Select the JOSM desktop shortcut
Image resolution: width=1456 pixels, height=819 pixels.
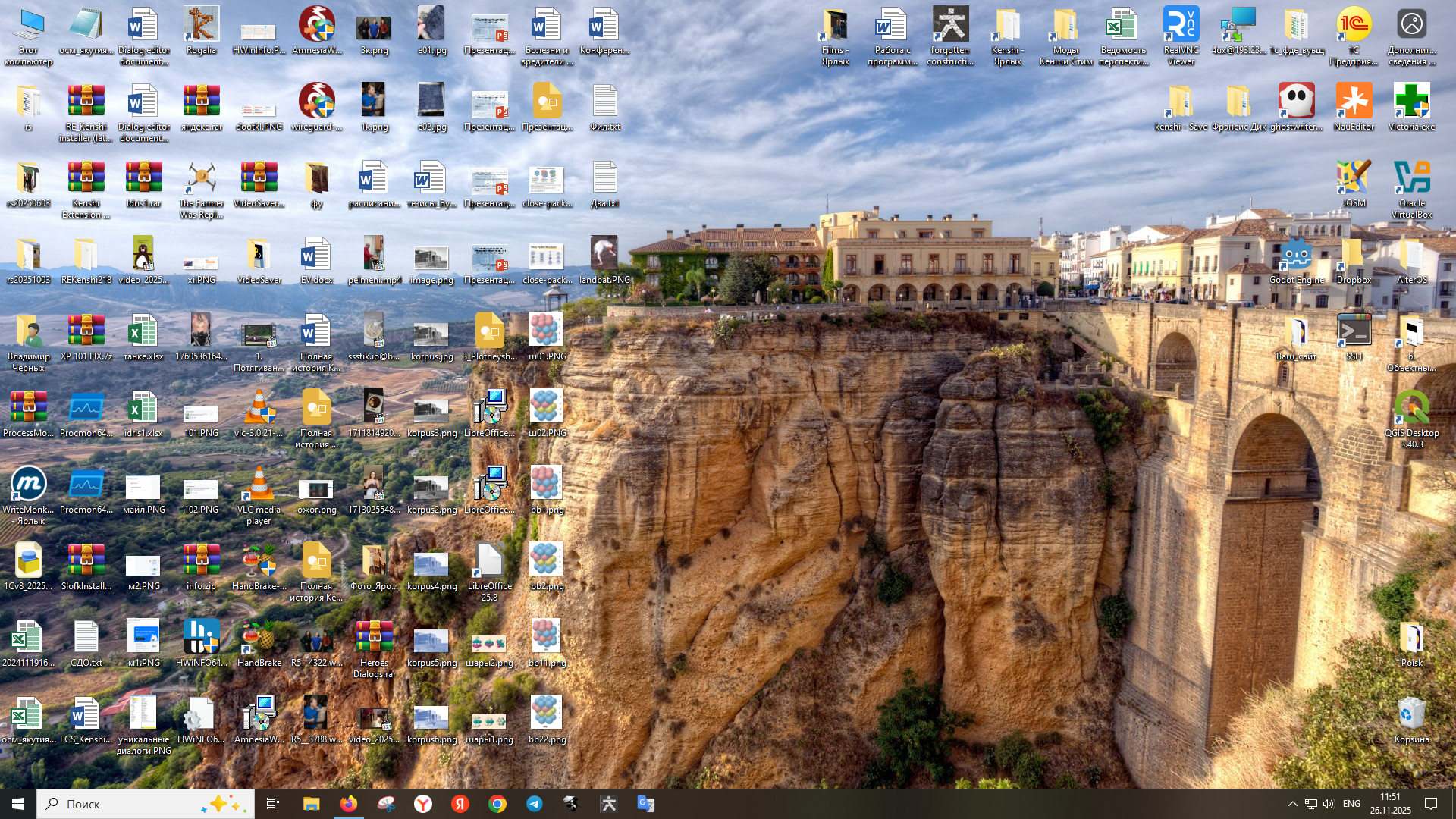1354,182
